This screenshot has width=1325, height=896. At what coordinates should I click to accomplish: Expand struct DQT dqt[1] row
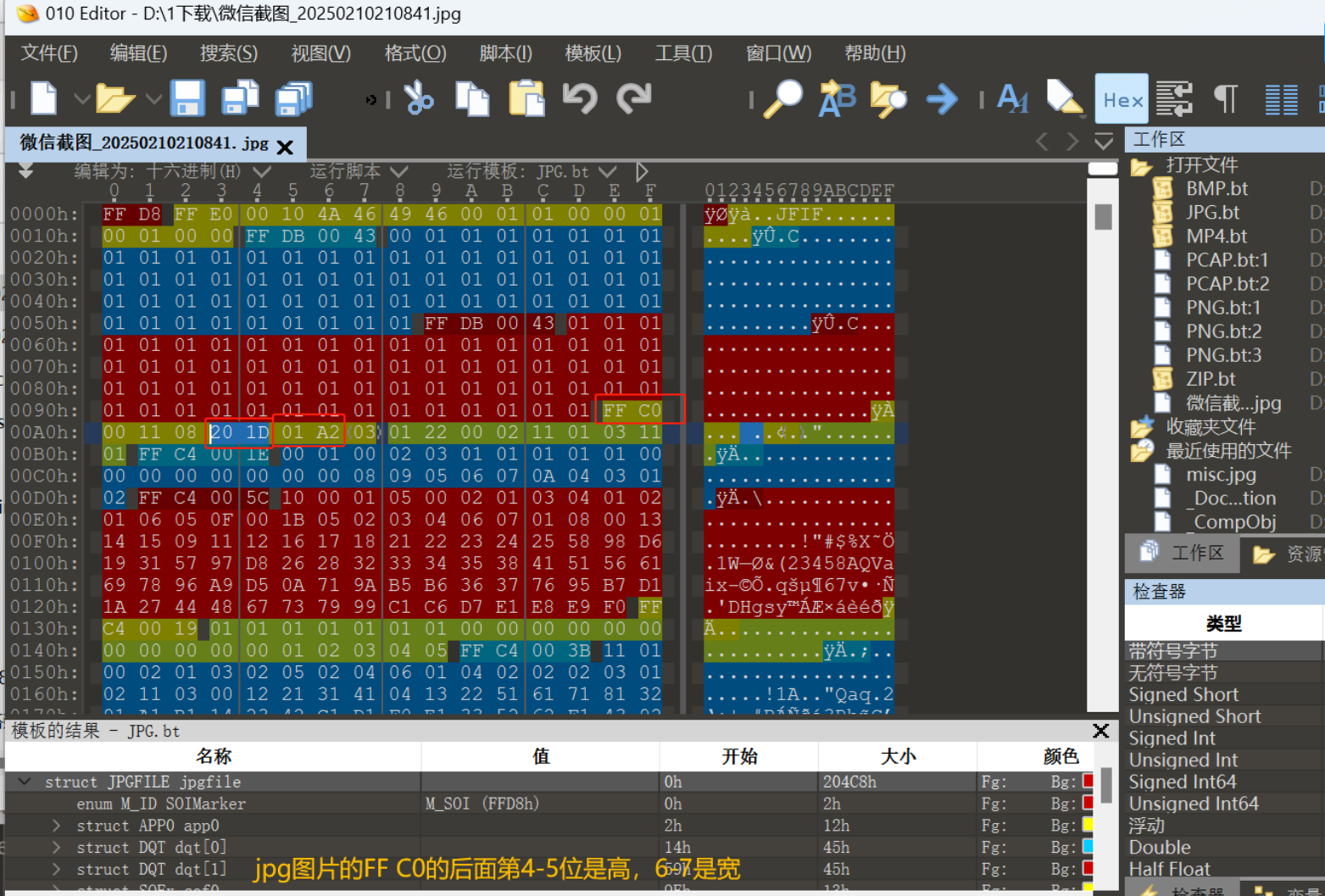click(x=56, y=869)
